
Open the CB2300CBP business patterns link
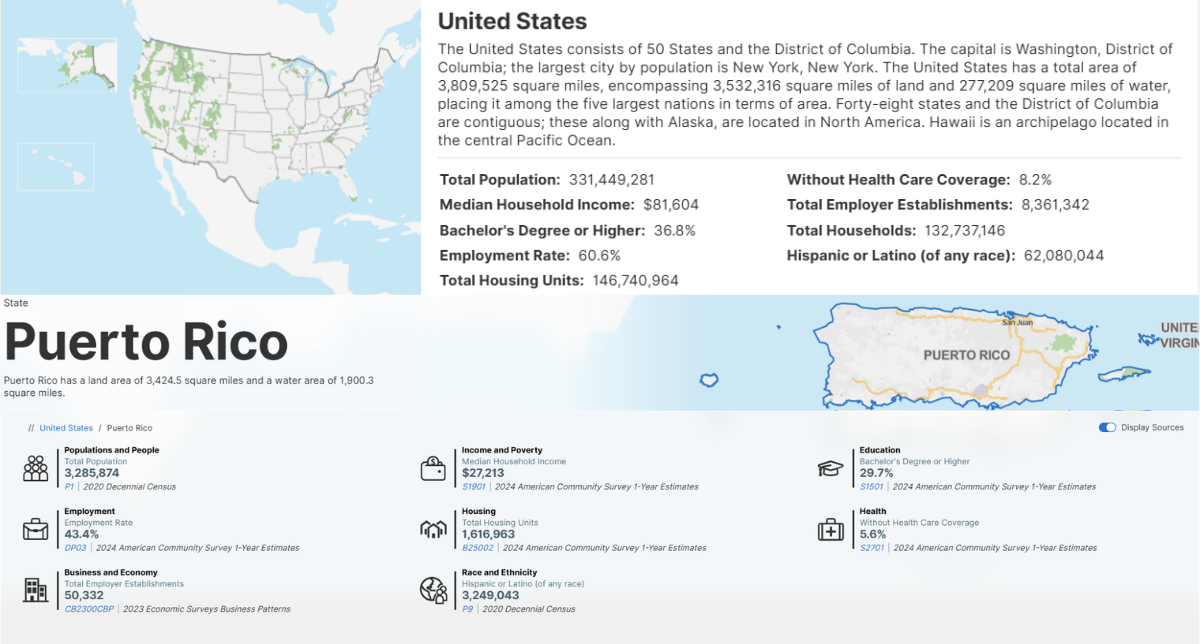pos(88,609)
